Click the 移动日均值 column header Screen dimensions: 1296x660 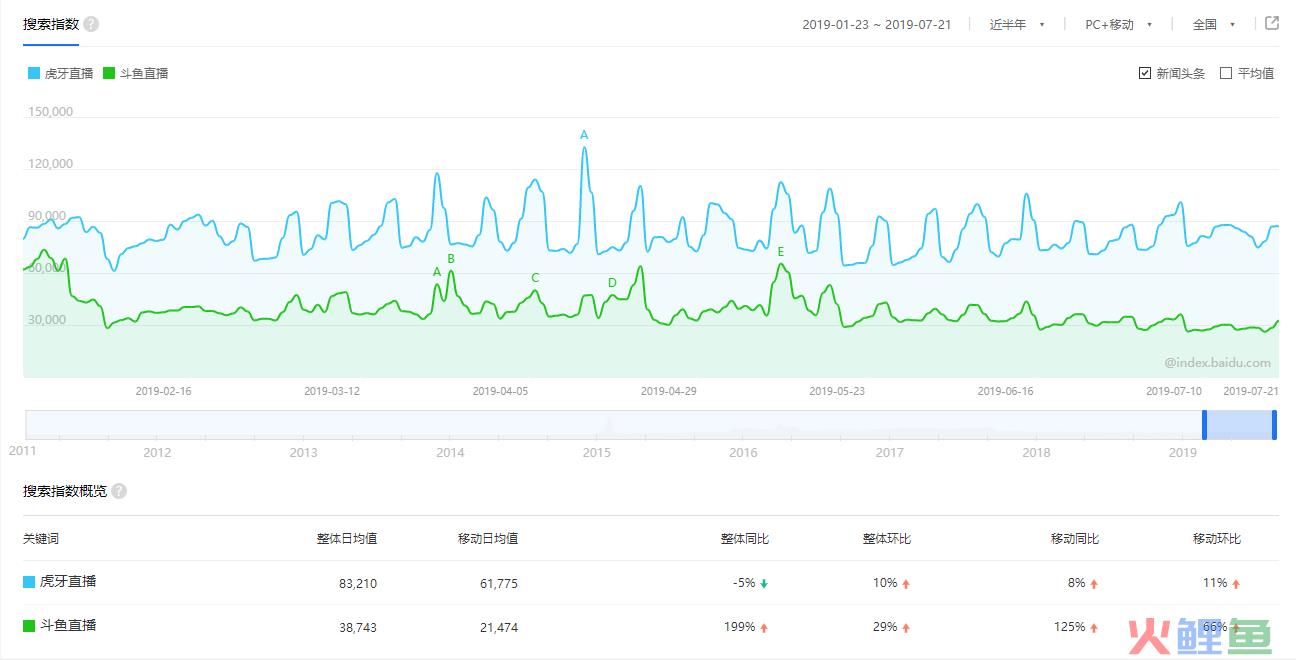pyautogui.click(x=488, y=538)
